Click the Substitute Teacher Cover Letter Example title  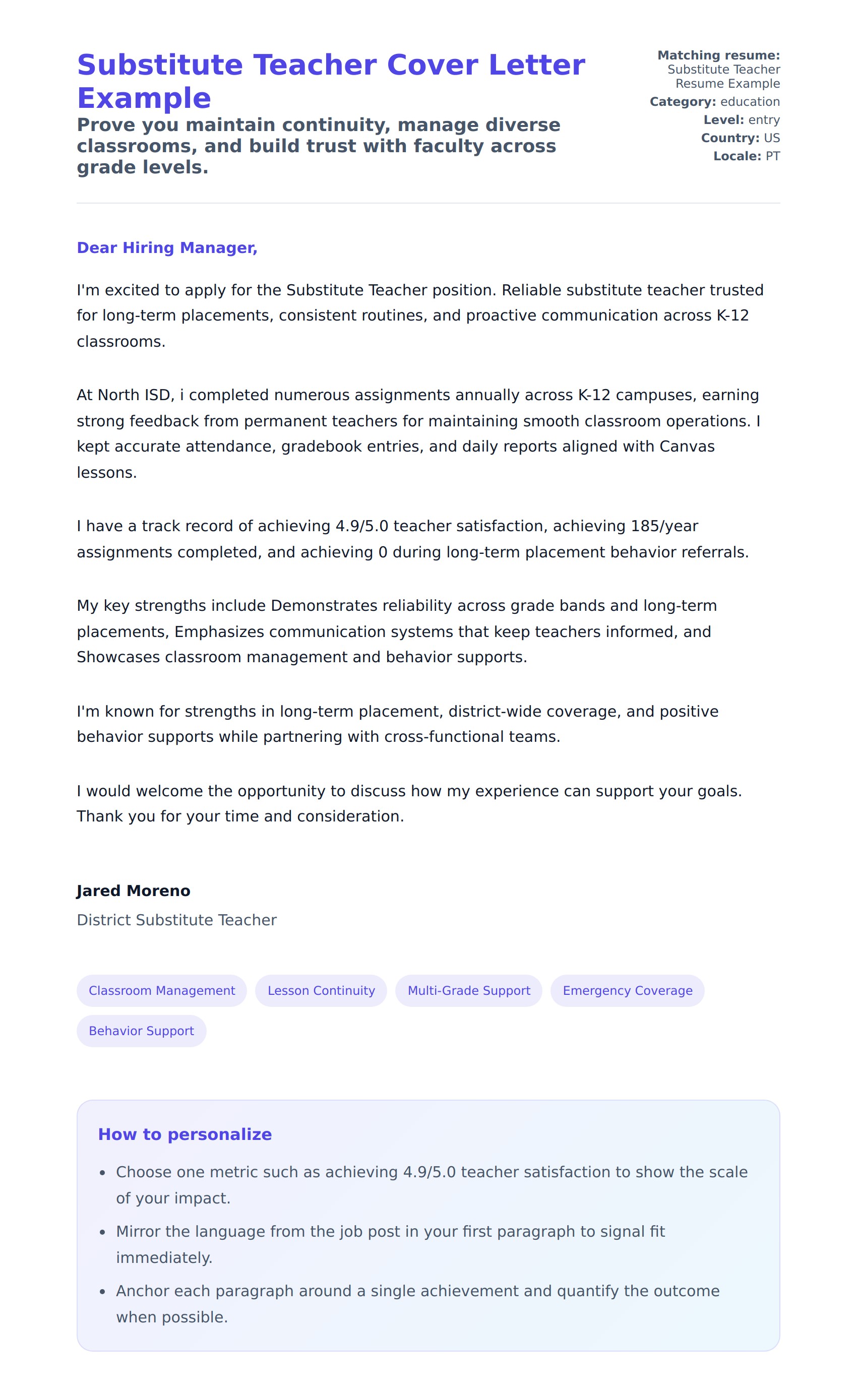(331, 81)
